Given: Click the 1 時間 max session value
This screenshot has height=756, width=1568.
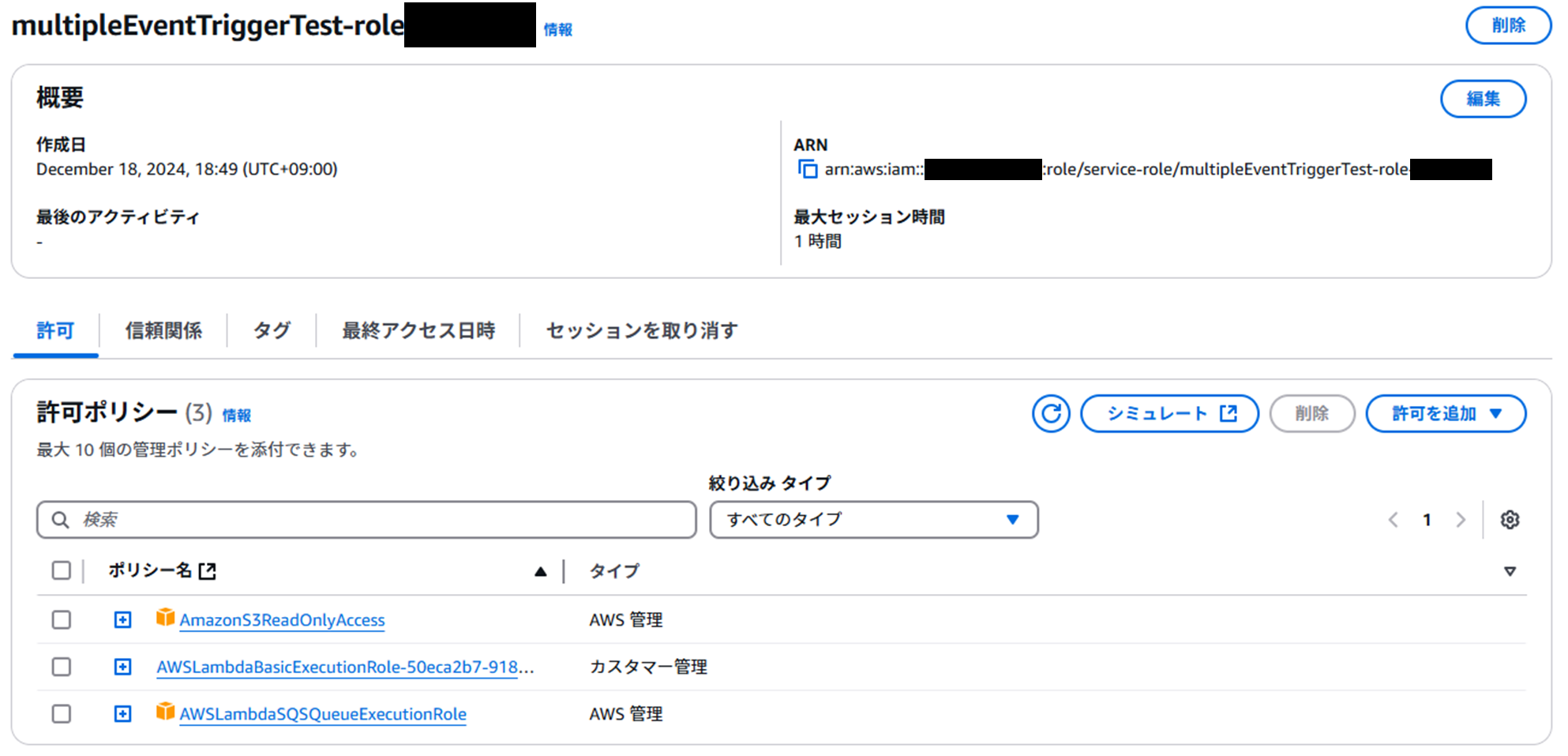Looking at the screenshot, I should tap(818, 241).
